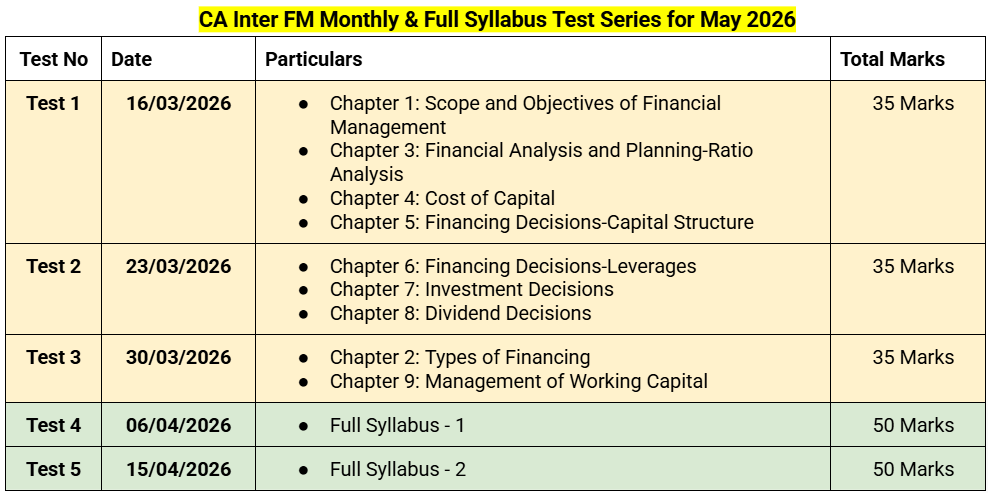Select the Full Syllabus - 1 entry

tap(397, 426)
